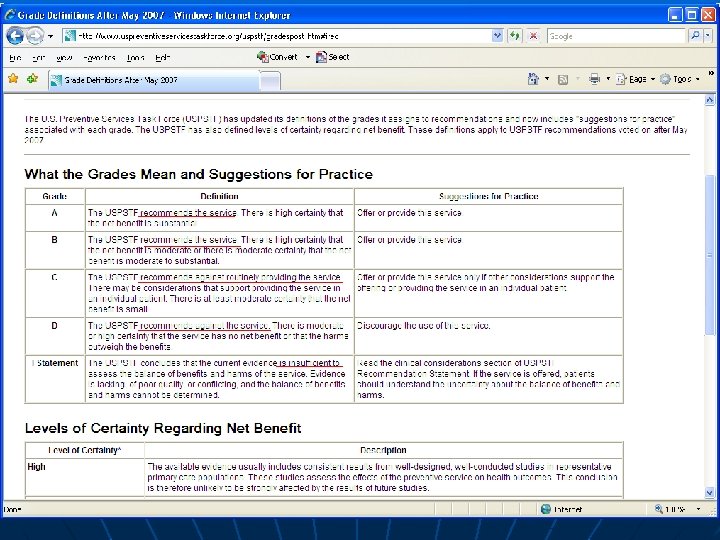
Task: Click the RSS Feeds icon
Action: [x=563, y=79]
